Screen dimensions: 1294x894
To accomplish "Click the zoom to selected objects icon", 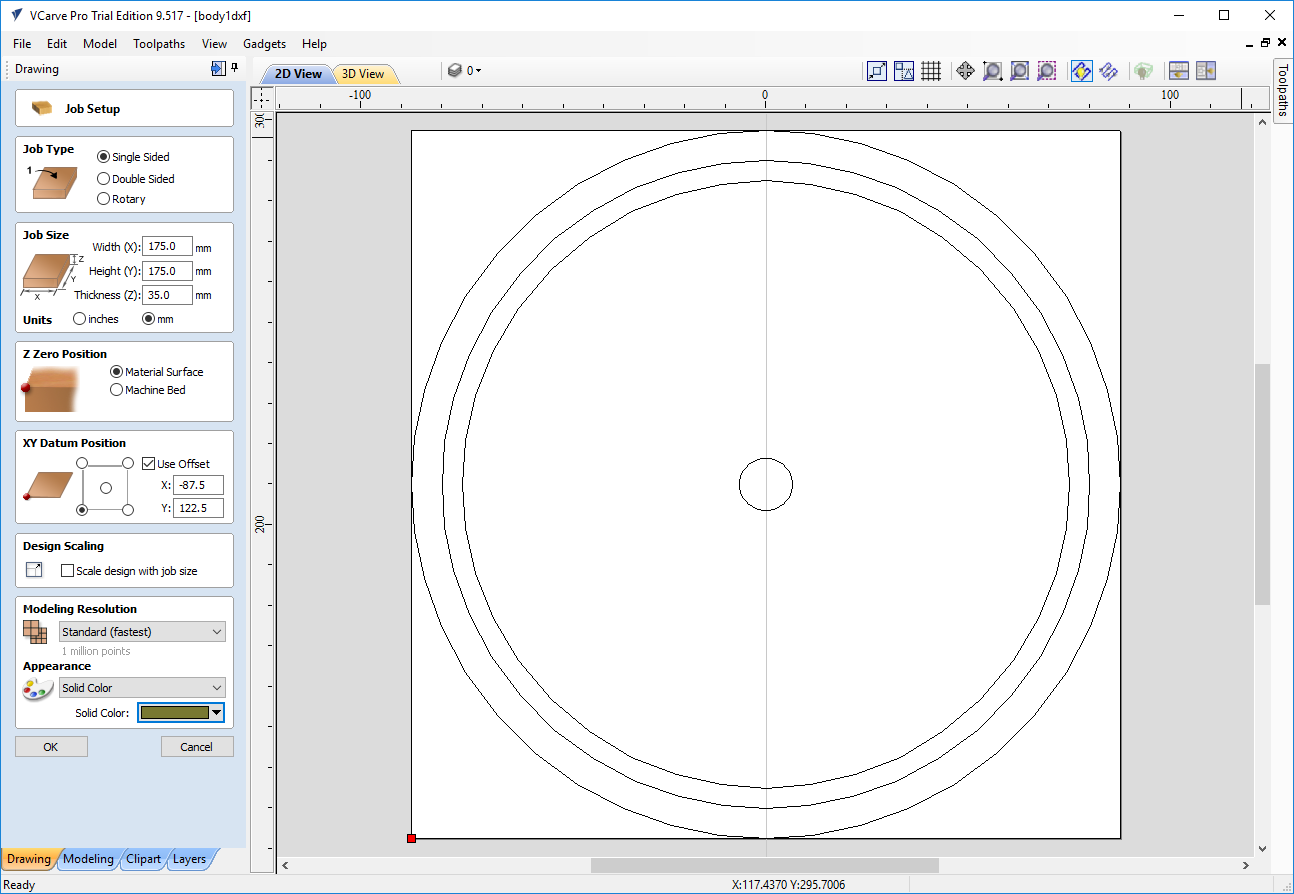I will [1046, 71].
